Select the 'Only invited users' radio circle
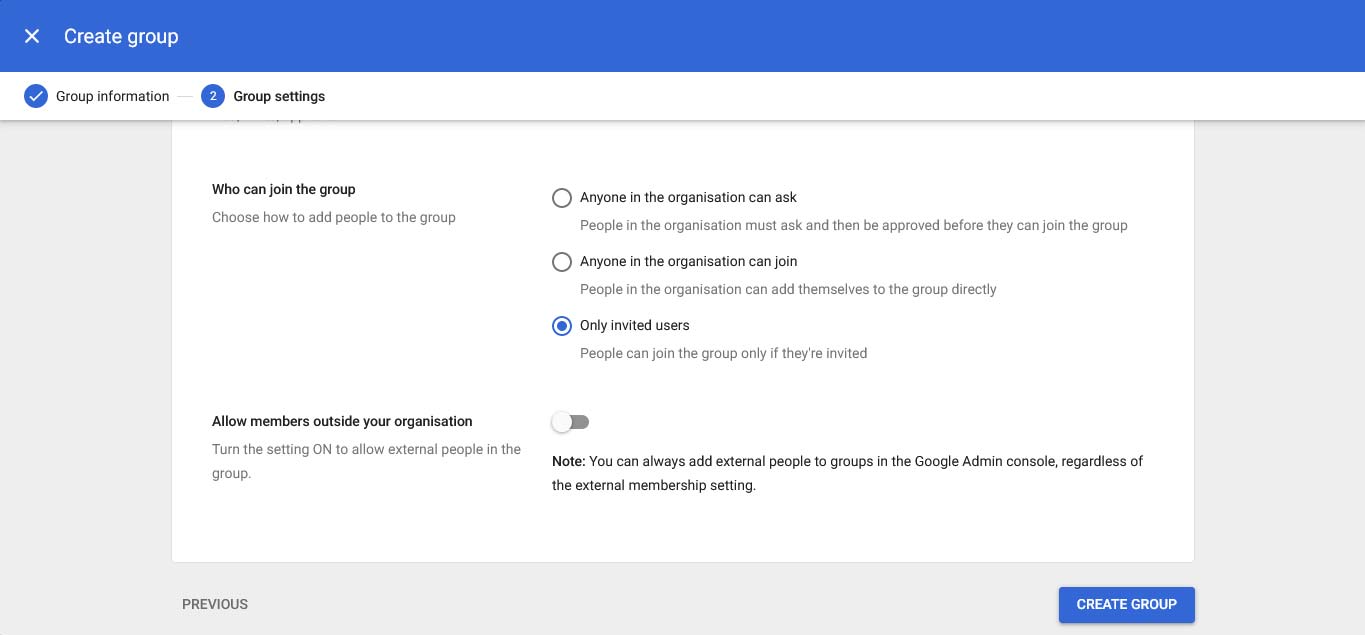The image size is (1365, 635). [562, 326]
